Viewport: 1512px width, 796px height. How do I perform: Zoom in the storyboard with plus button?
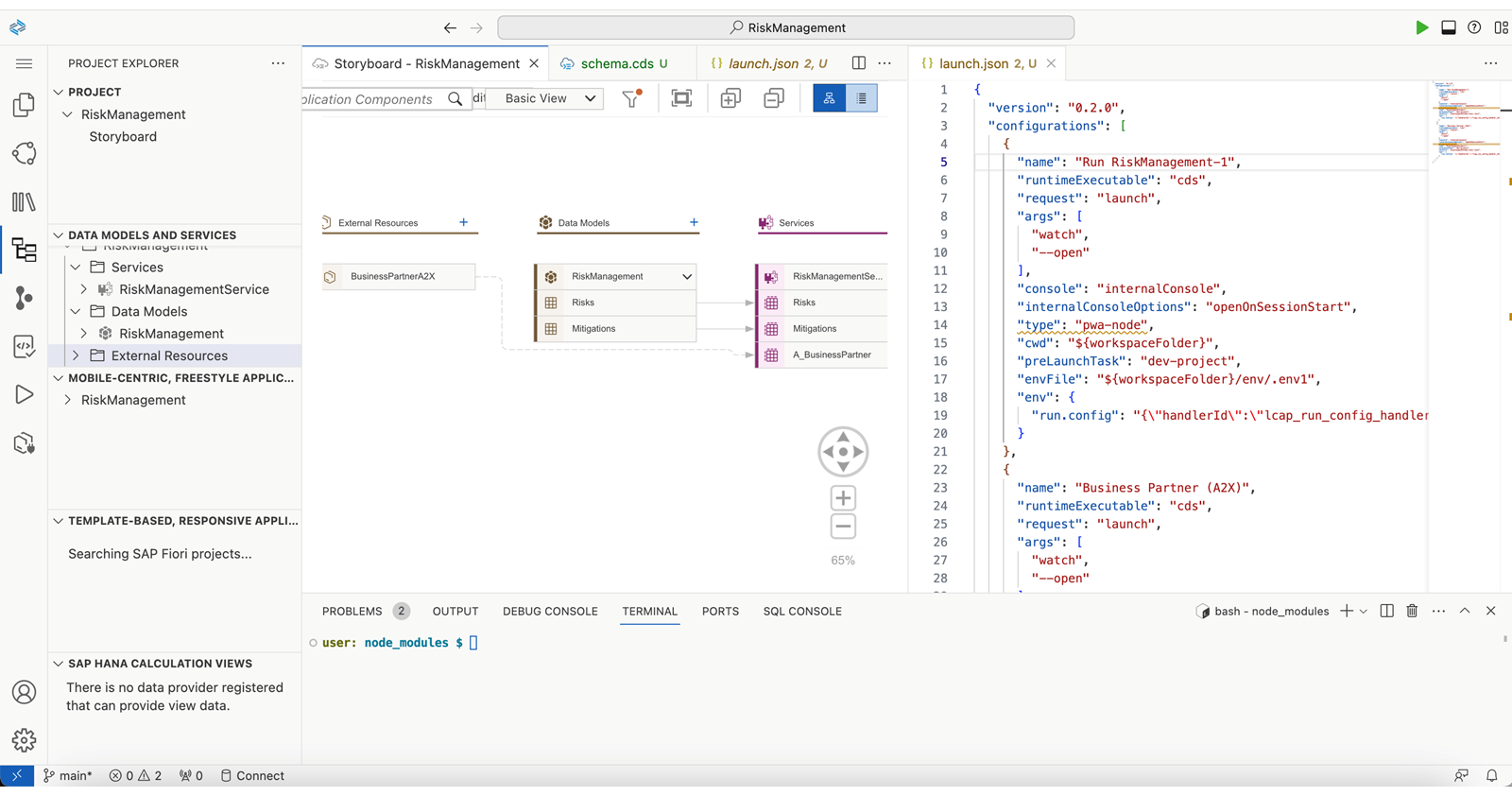pyautogui.click(x=843, y=498)
